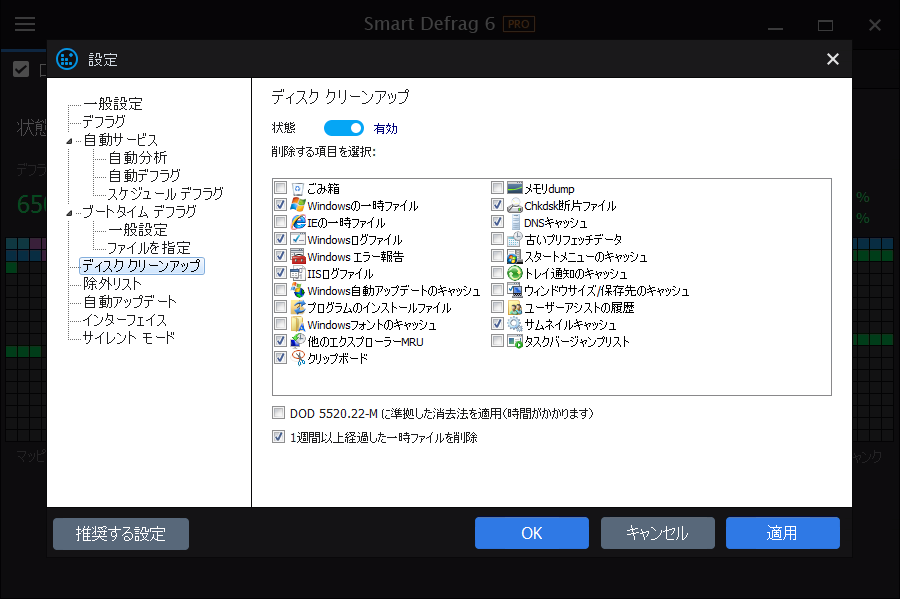Uncheck the クリップボード checkbox

(x=280, y=357)
